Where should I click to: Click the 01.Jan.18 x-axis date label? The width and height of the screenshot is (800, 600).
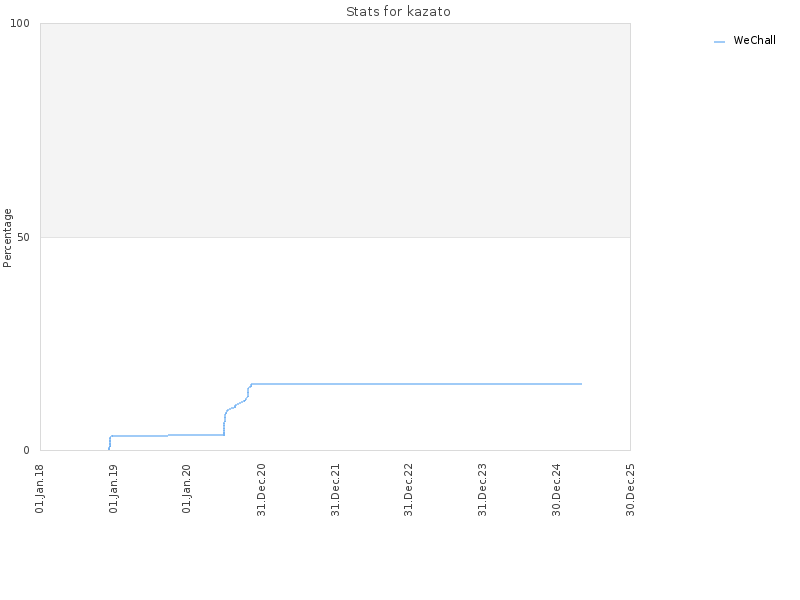[x=39, y=489]
